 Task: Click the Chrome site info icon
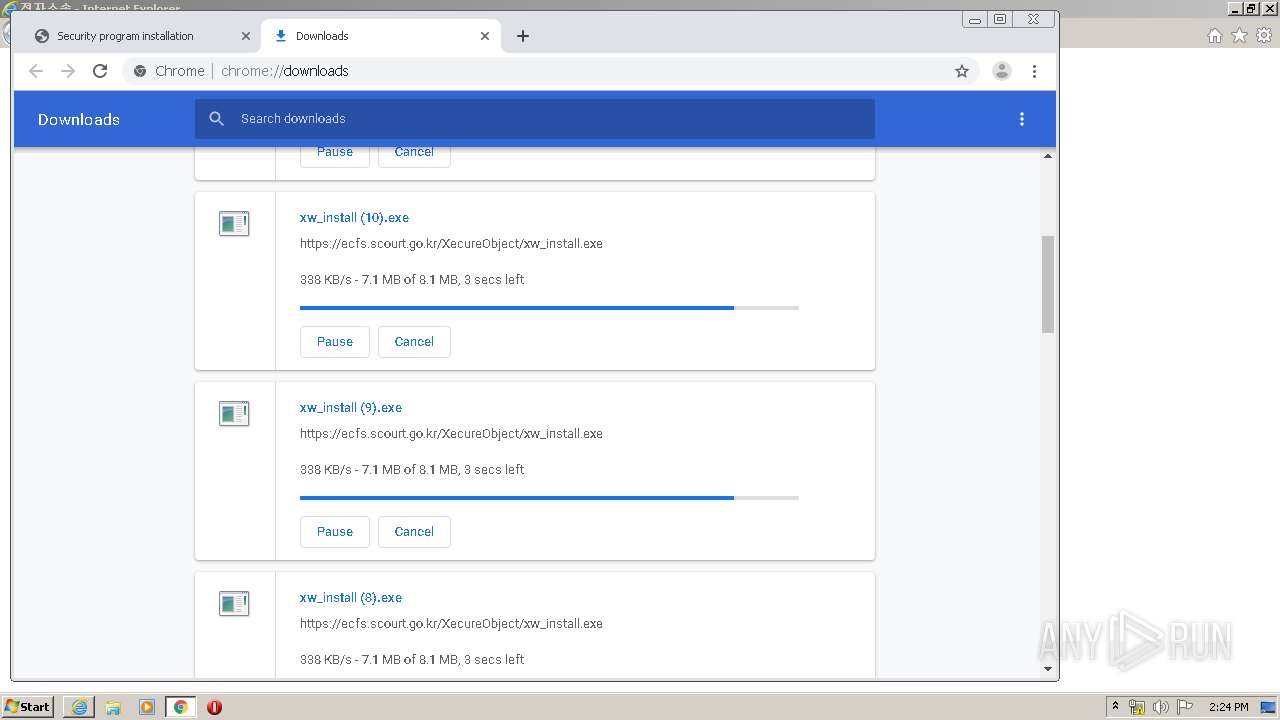(x=140, y=71)
